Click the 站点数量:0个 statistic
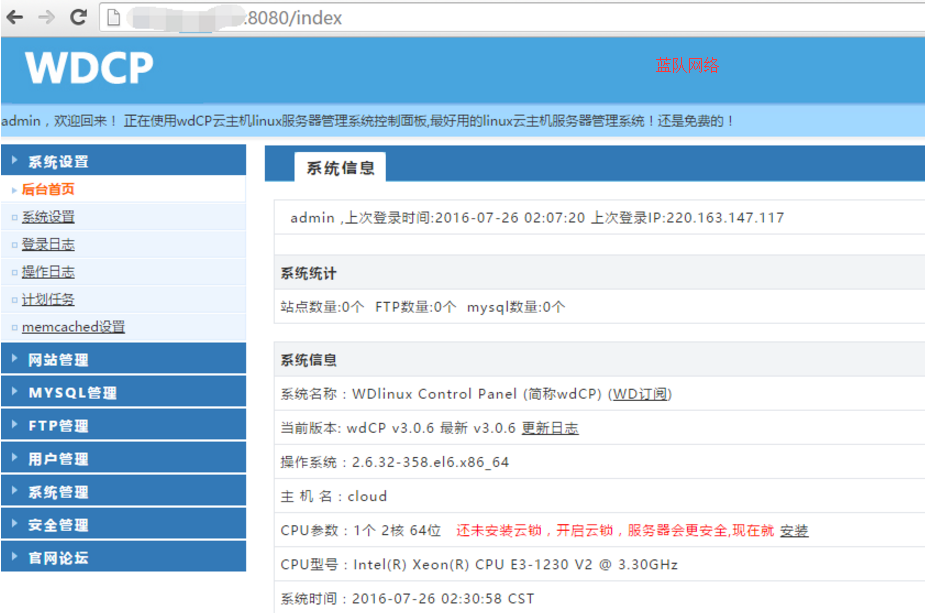The image size is (925, 613). point(323,307)
